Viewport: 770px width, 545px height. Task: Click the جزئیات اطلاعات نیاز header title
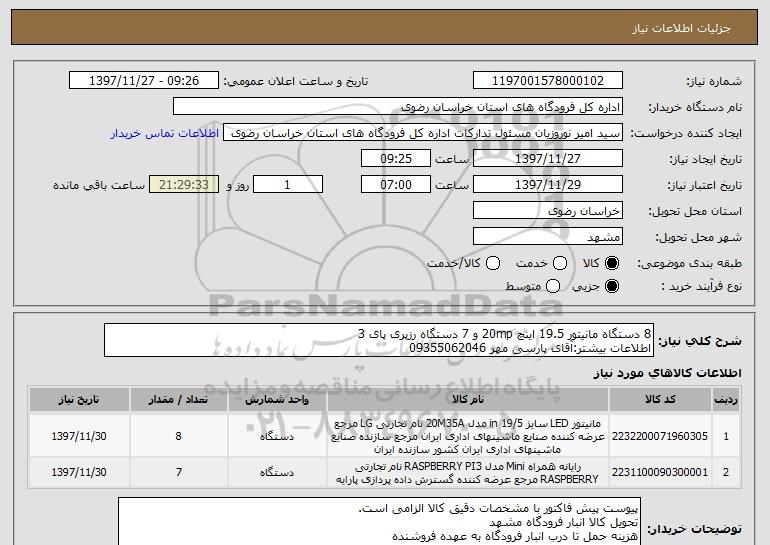click(x=681, y=28)
